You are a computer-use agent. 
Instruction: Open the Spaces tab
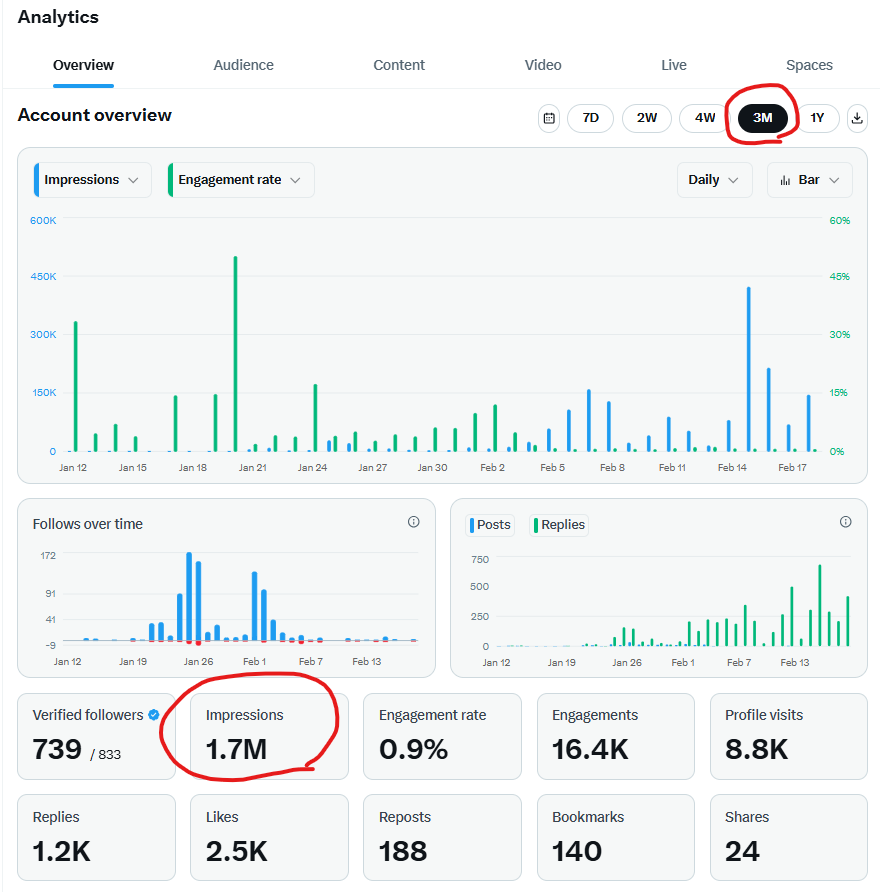pyautogui.click(x=809, y=65)
